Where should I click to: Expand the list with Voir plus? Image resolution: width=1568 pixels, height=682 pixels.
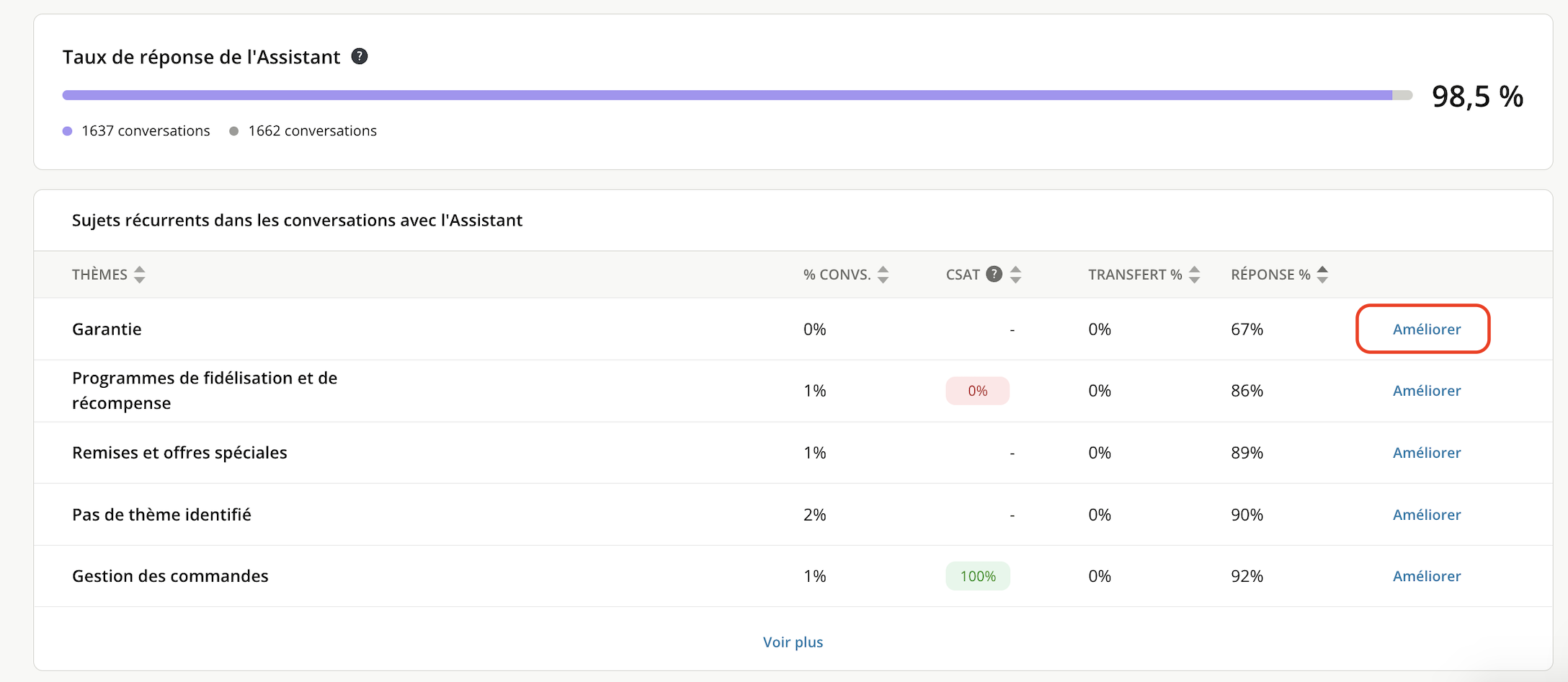[793, 642]
